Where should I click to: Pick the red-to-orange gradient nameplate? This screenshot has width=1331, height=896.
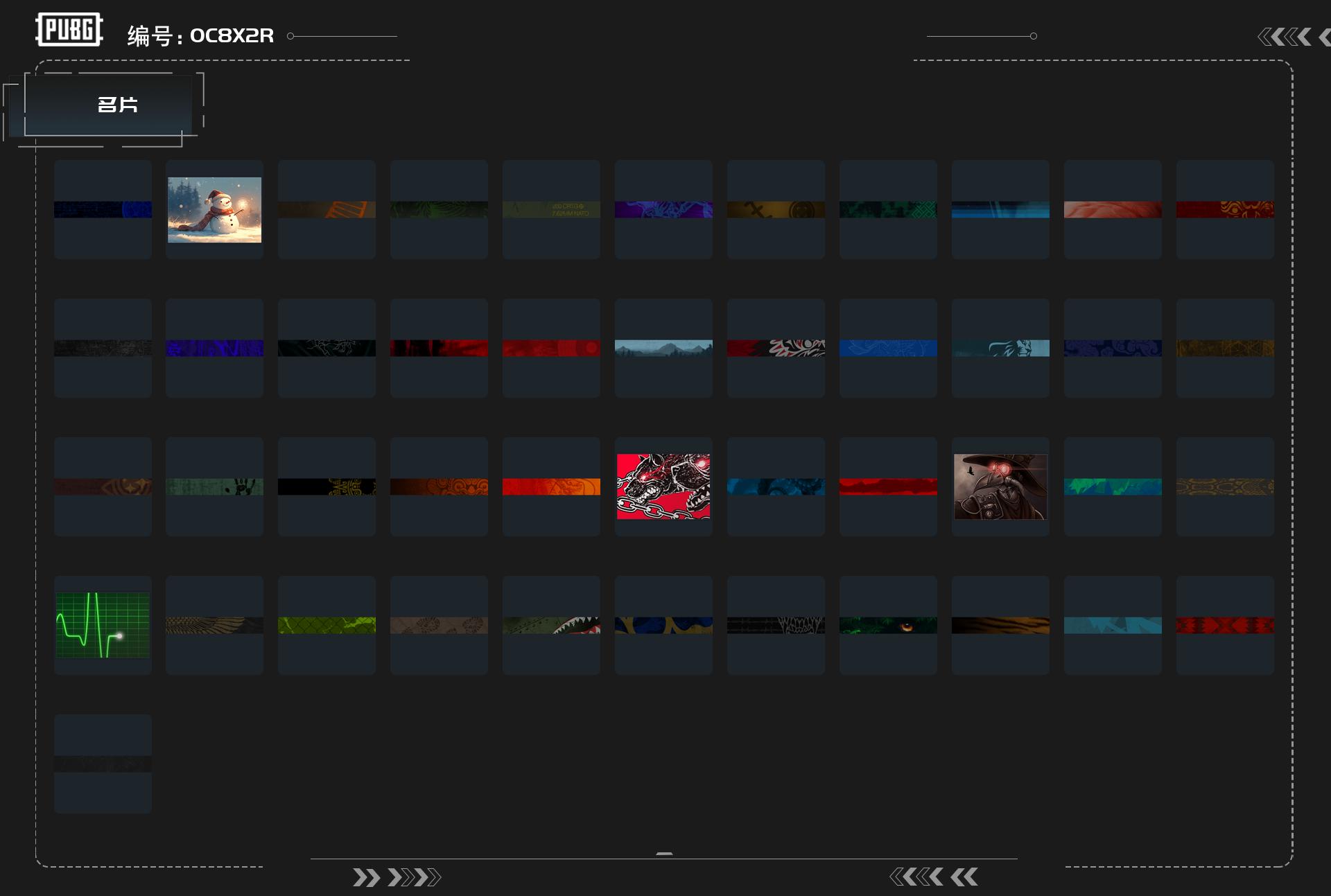point(551,486)
